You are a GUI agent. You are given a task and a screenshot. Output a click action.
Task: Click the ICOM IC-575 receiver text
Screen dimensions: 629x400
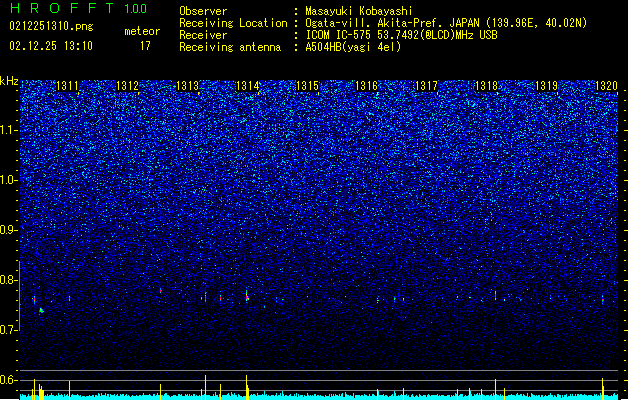[x=402, y=35]
